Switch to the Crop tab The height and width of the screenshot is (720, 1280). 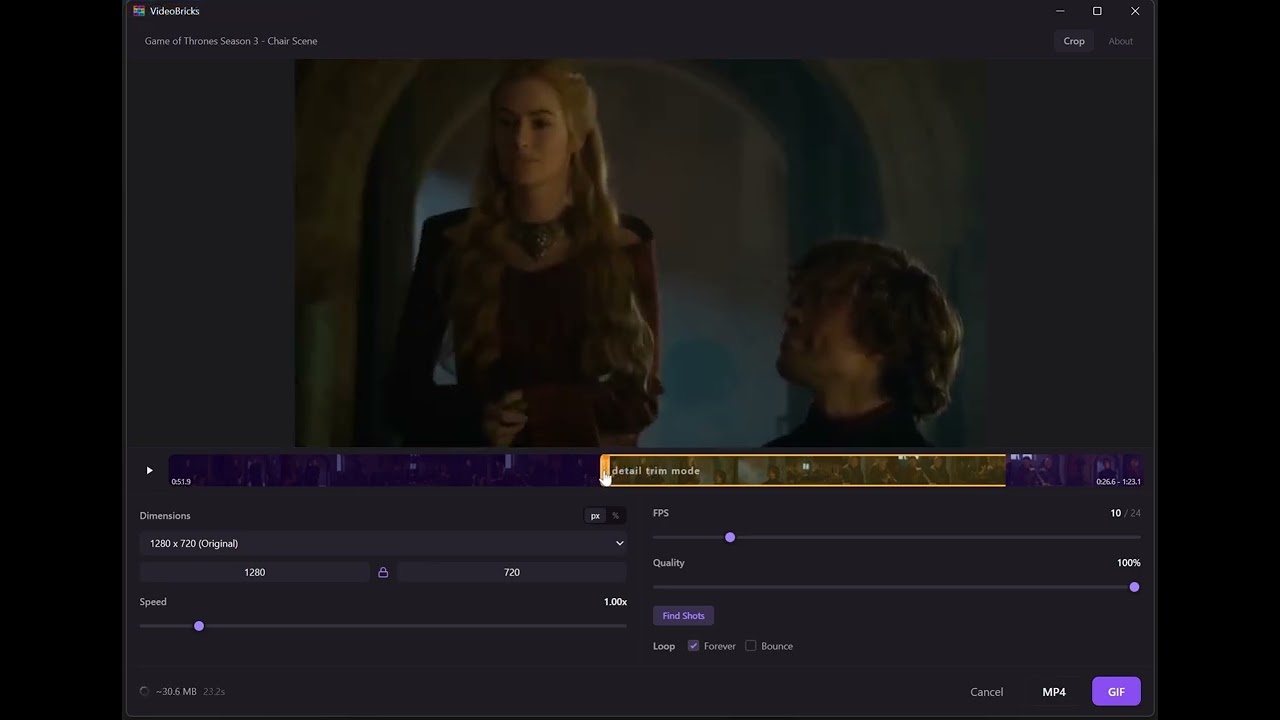(x=1074, y=41)
